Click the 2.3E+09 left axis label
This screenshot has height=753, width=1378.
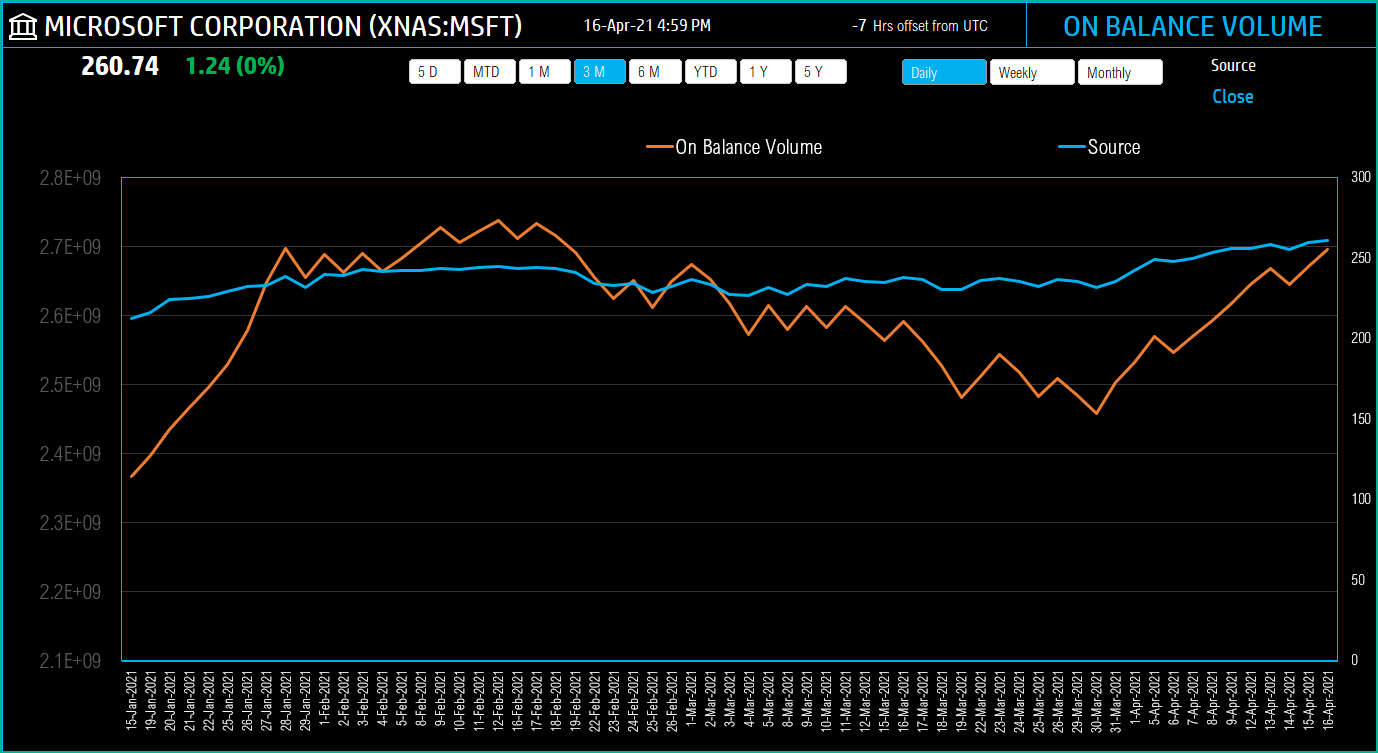72,523
